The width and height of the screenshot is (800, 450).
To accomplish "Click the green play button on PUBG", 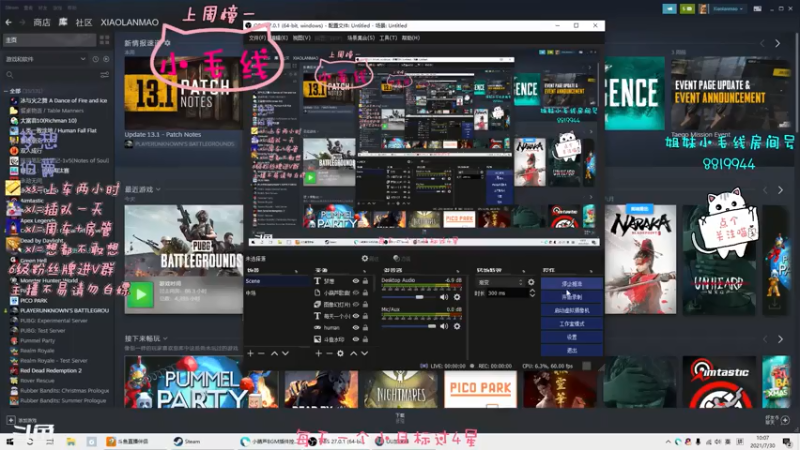I will tap(140, 294).
